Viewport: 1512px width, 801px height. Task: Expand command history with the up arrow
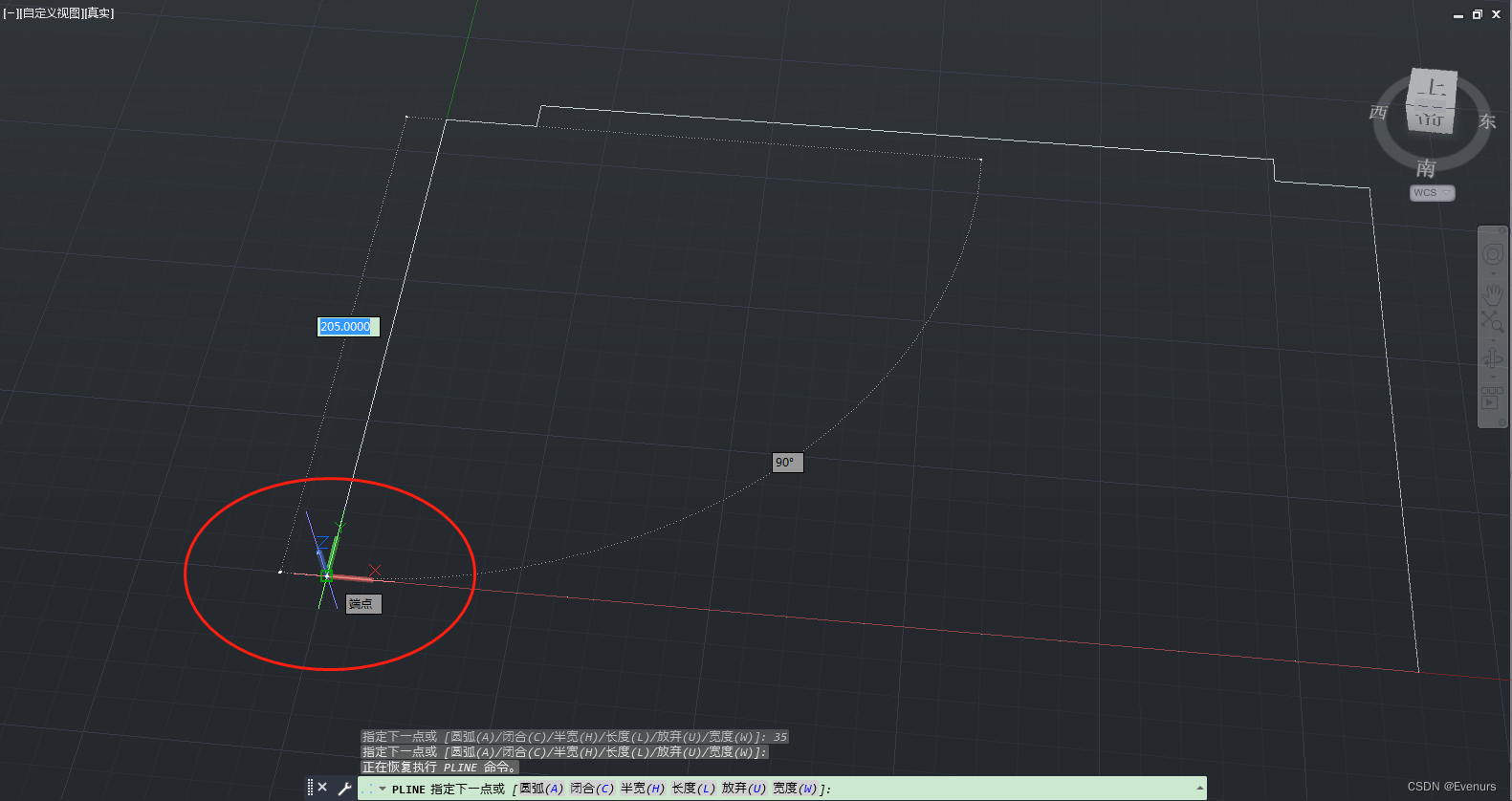pos(1199,789)
